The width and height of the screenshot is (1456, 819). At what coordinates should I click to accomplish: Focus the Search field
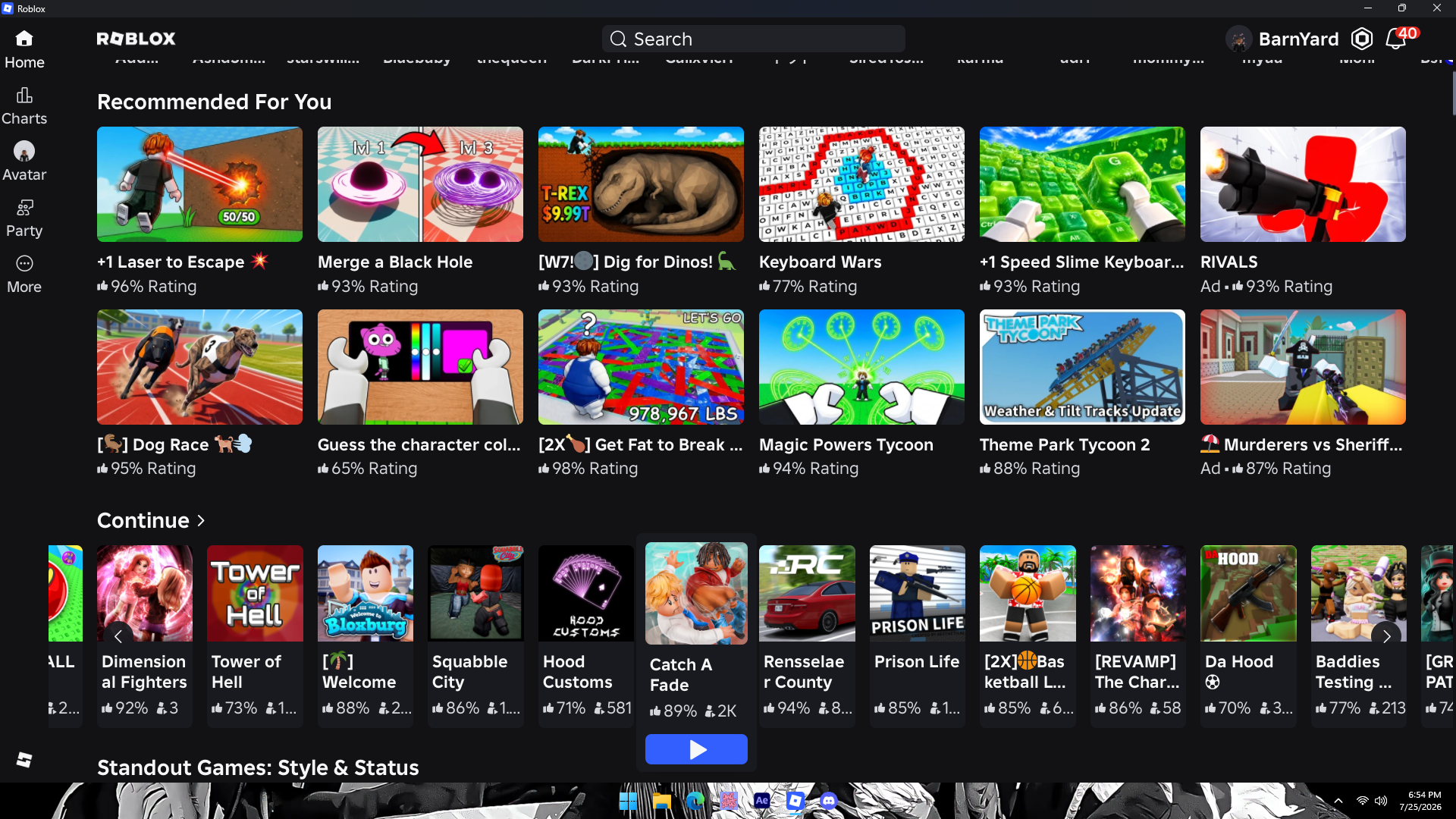pyautogui.click(x=753, y=39)
